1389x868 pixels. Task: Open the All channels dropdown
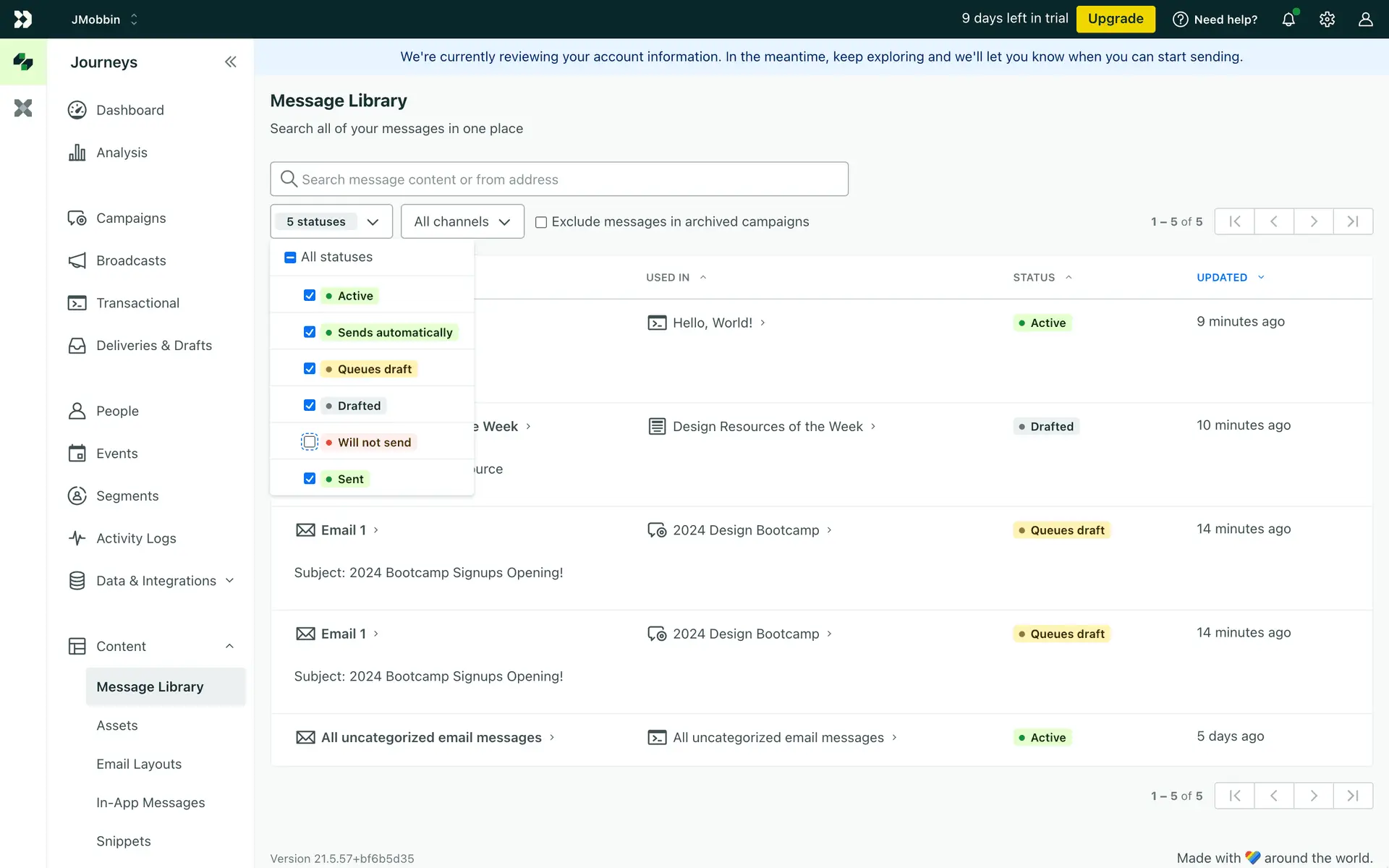pos(462,221)
